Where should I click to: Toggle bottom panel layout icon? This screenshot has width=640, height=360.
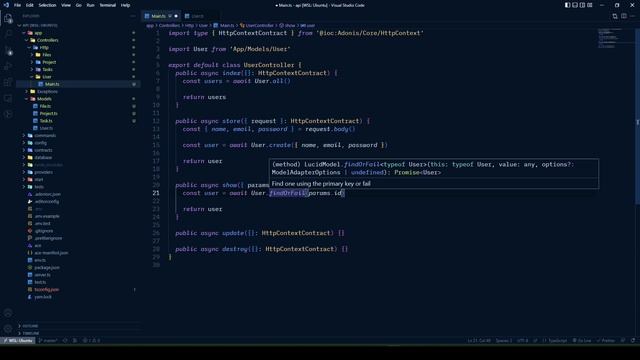(575, 5)
